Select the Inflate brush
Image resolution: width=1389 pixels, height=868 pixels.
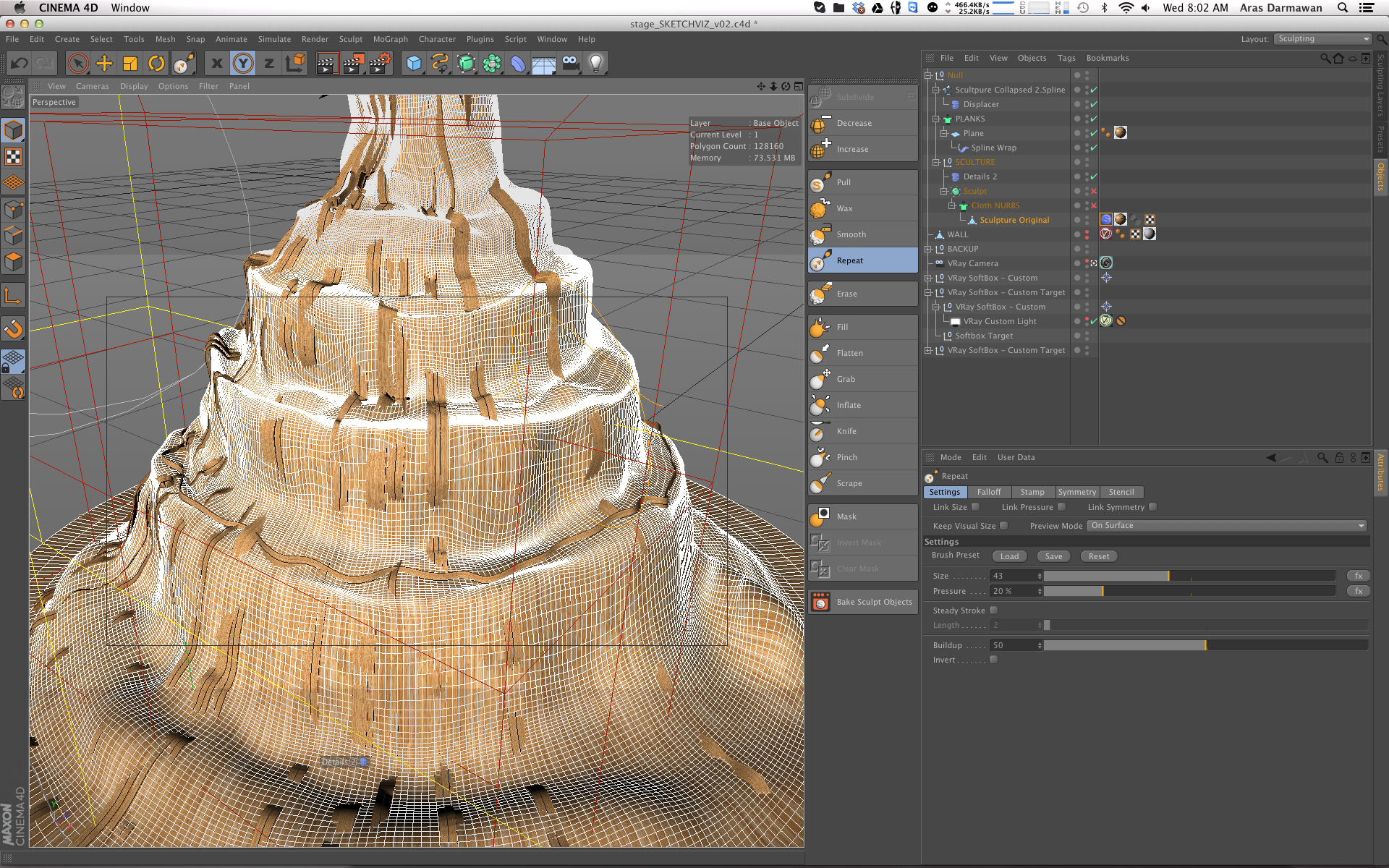[x=862, y=405]
